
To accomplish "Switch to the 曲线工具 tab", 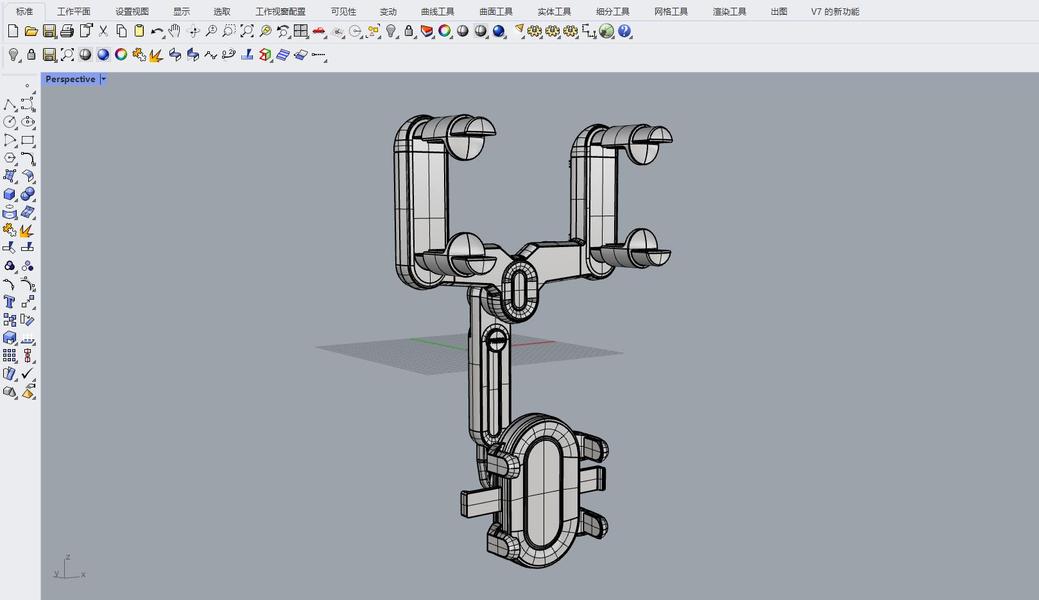I will (x=437, y=11).
